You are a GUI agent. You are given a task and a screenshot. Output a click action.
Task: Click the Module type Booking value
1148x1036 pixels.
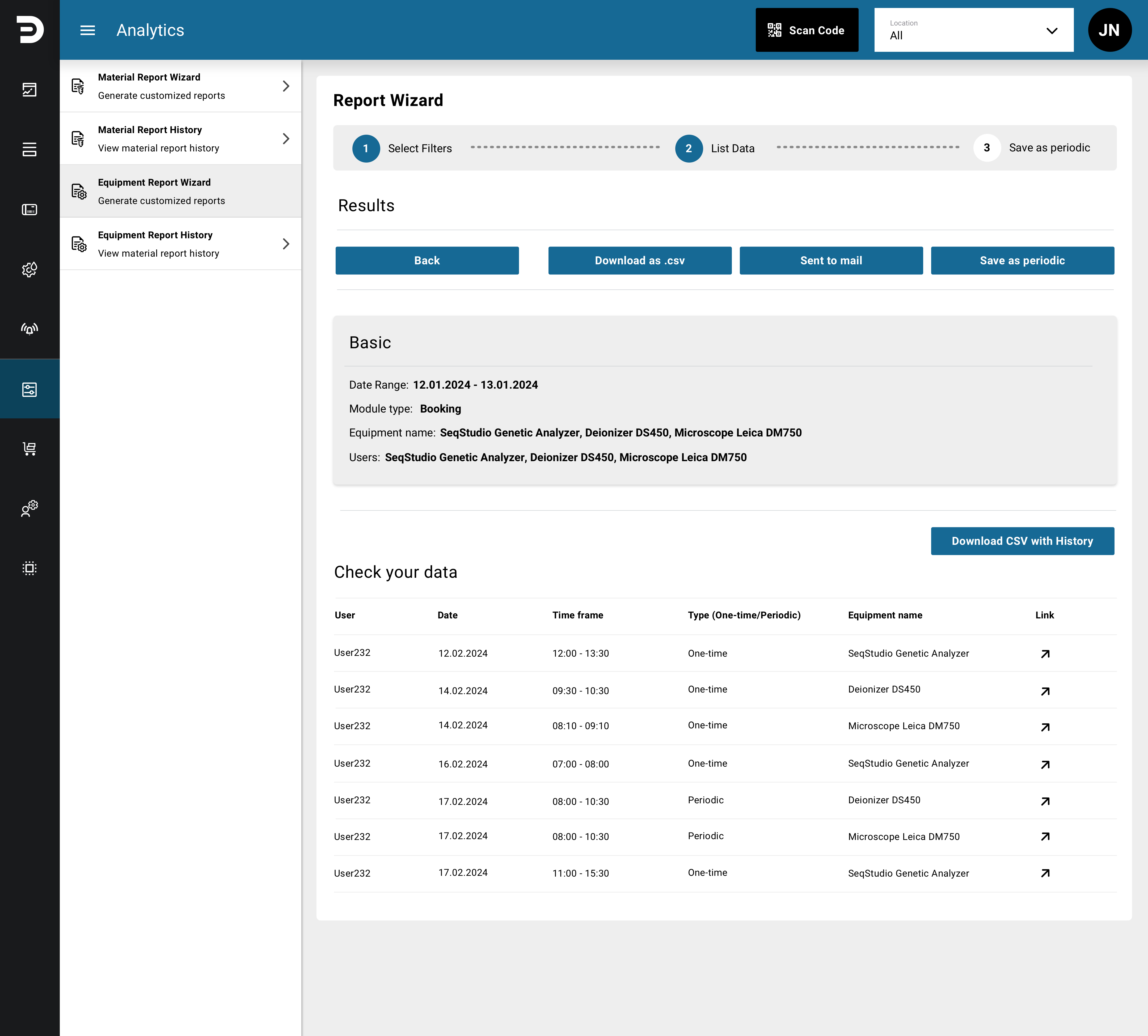(x=441, y=409)
